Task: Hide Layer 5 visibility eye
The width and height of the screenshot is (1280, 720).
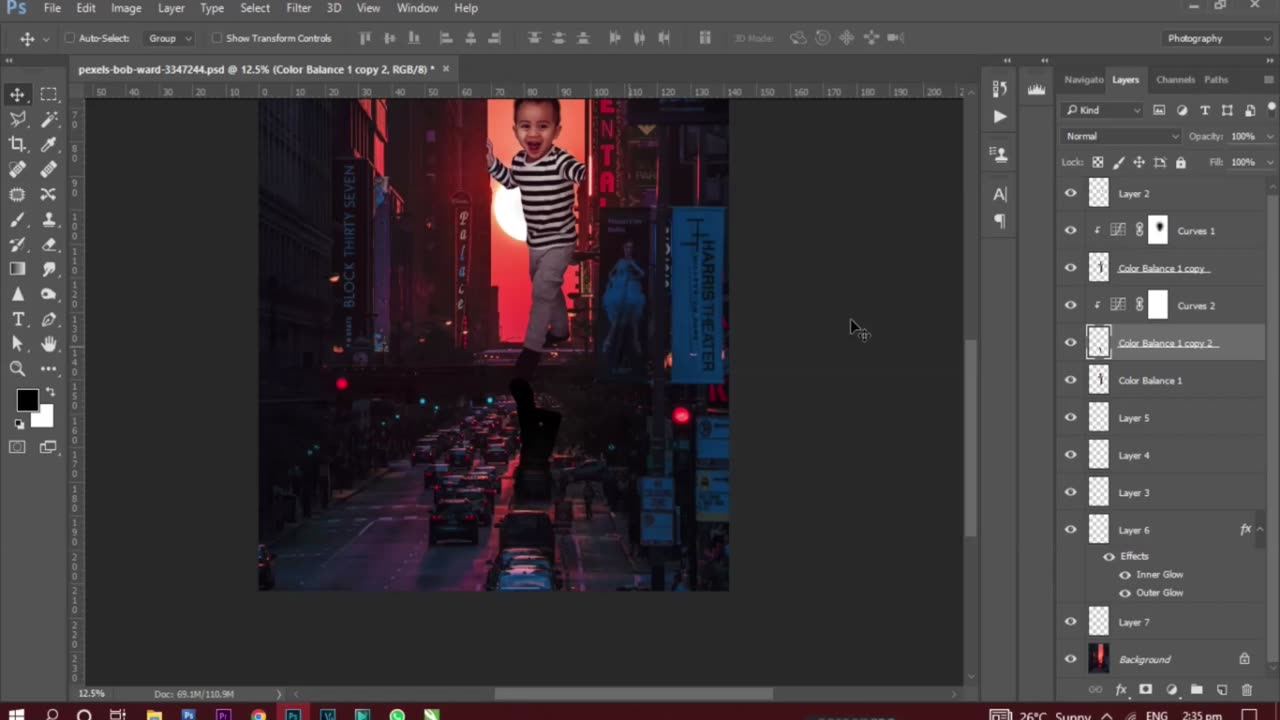Action: coord(1071,418)
